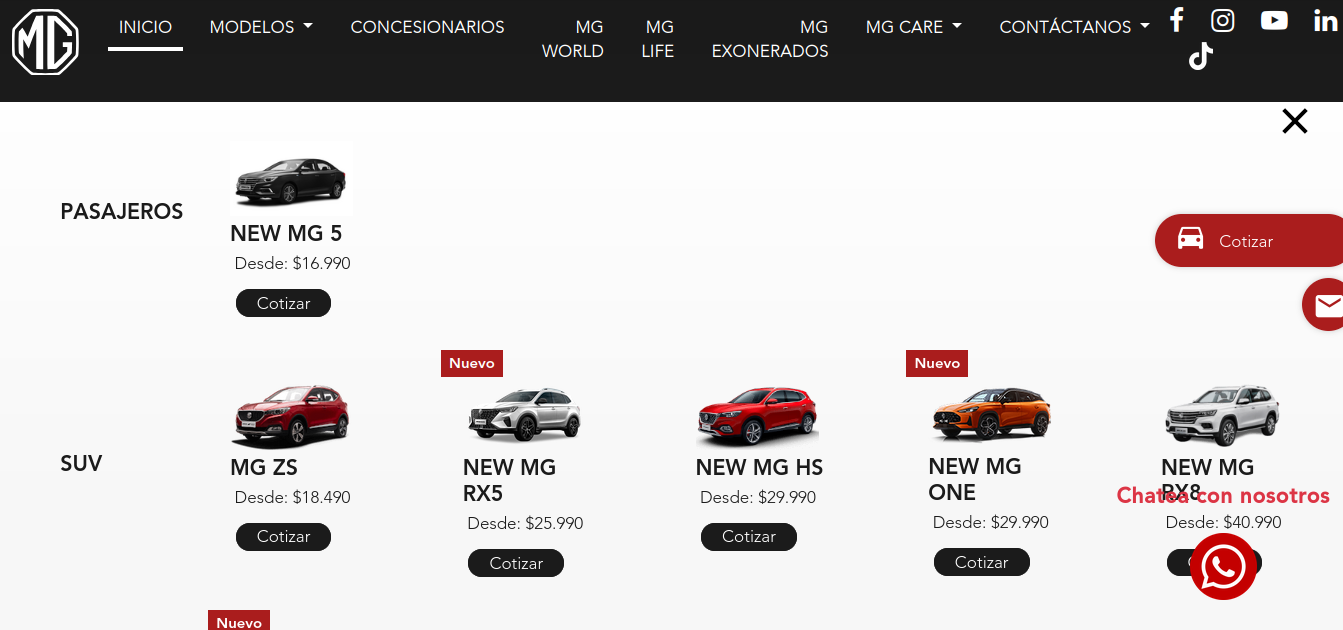The image size is (1343, 630).
Task: Select the red MG ZS car image
Action: point(291,415)
